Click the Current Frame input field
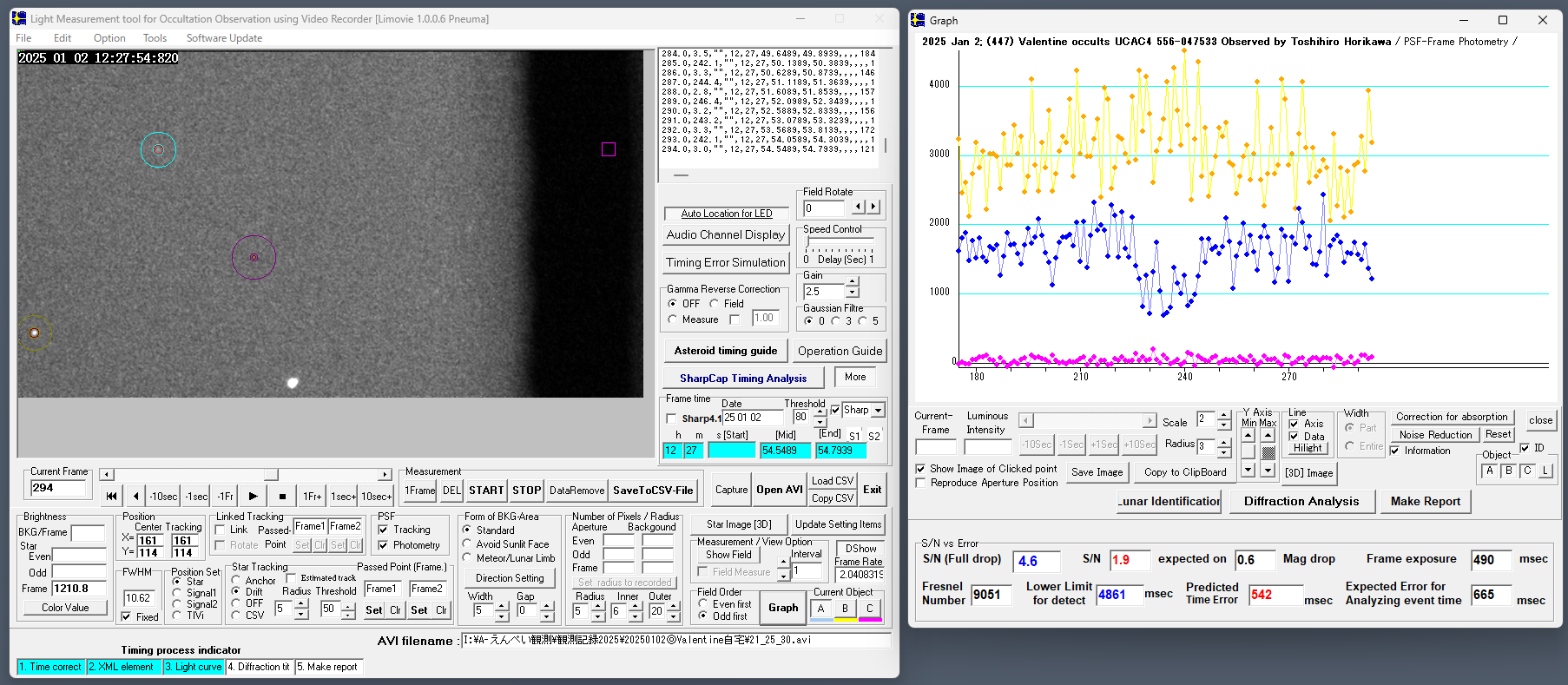The height and width of the screenshot is (685, 1568). click(59, 489)
